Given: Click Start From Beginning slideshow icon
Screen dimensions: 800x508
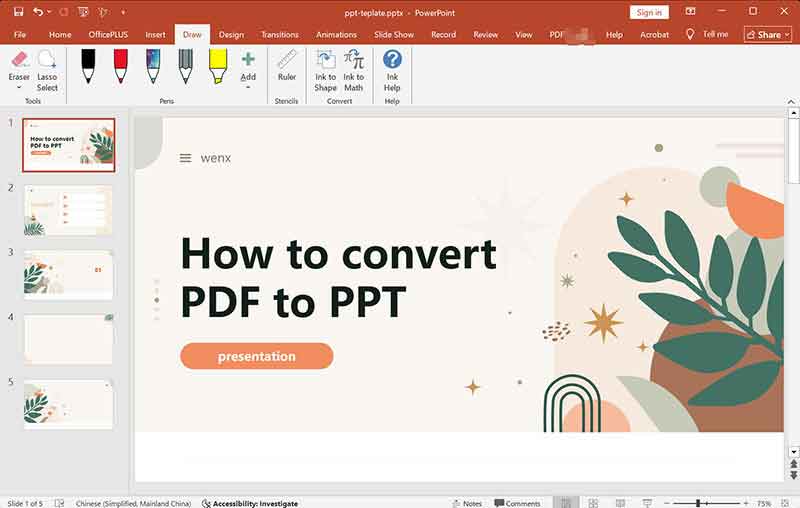Looking at the screenshot, I should [83, 12].
